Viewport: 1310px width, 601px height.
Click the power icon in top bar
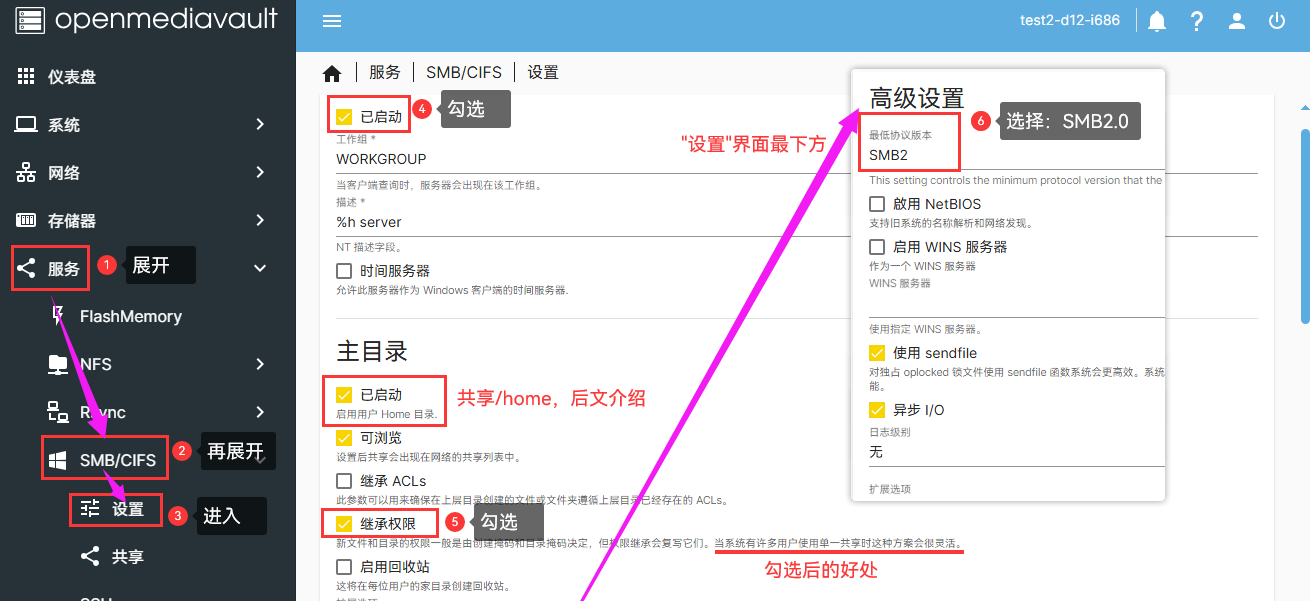(1276, 20)
